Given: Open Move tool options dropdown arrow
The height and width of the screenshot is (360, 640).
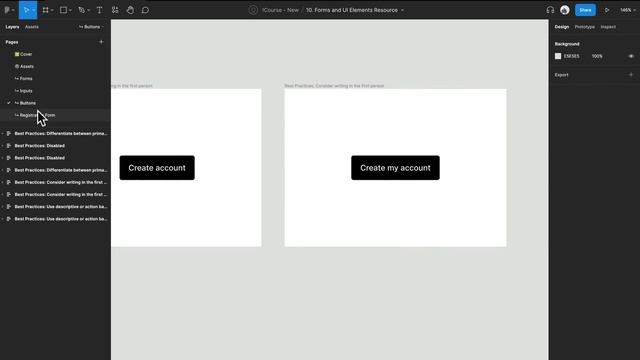Looking at the screenshot, I should [33, 10].
